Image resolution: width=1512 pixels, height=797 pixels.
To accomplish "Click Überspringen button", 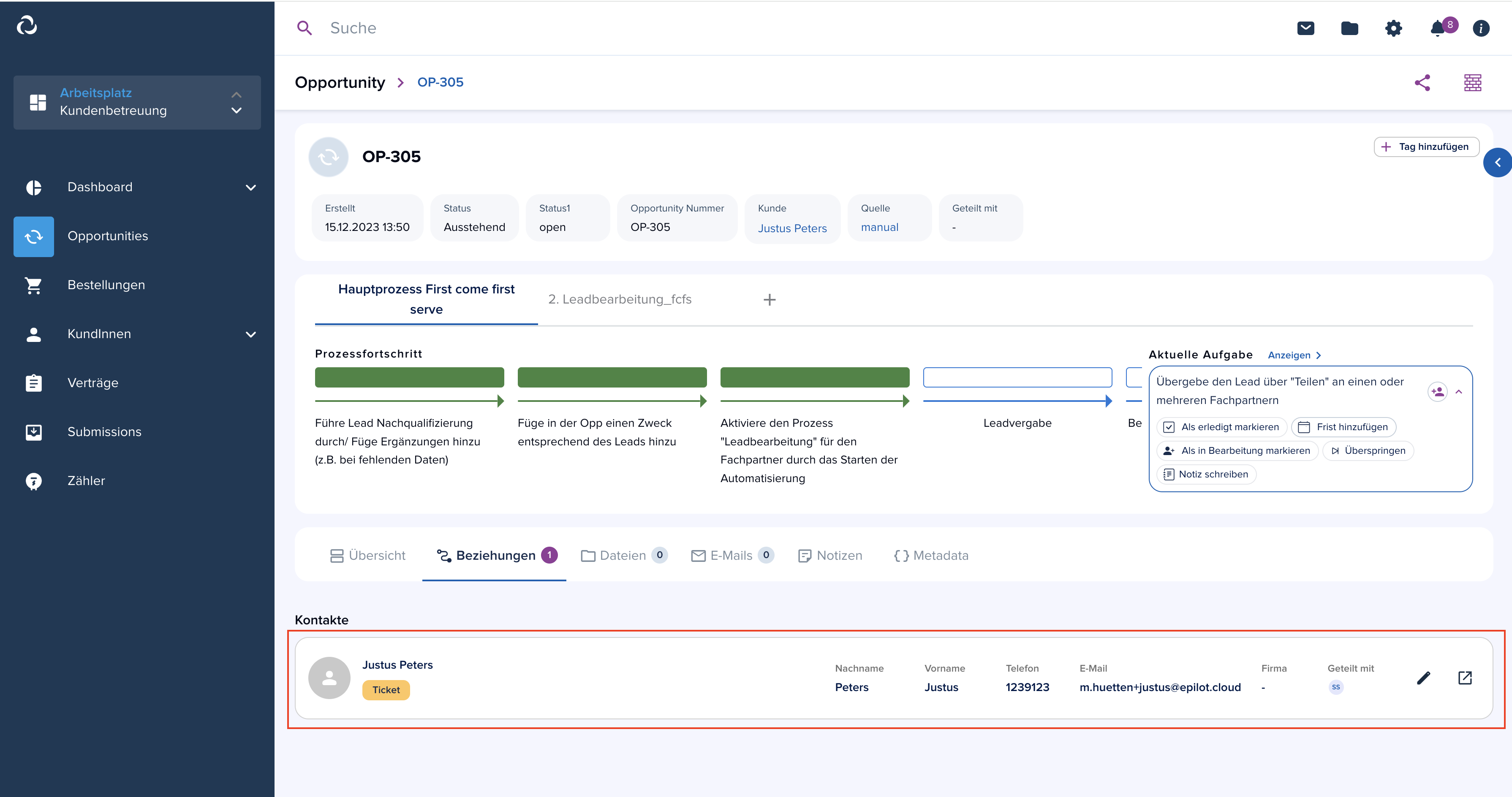I will [1368, 450].
